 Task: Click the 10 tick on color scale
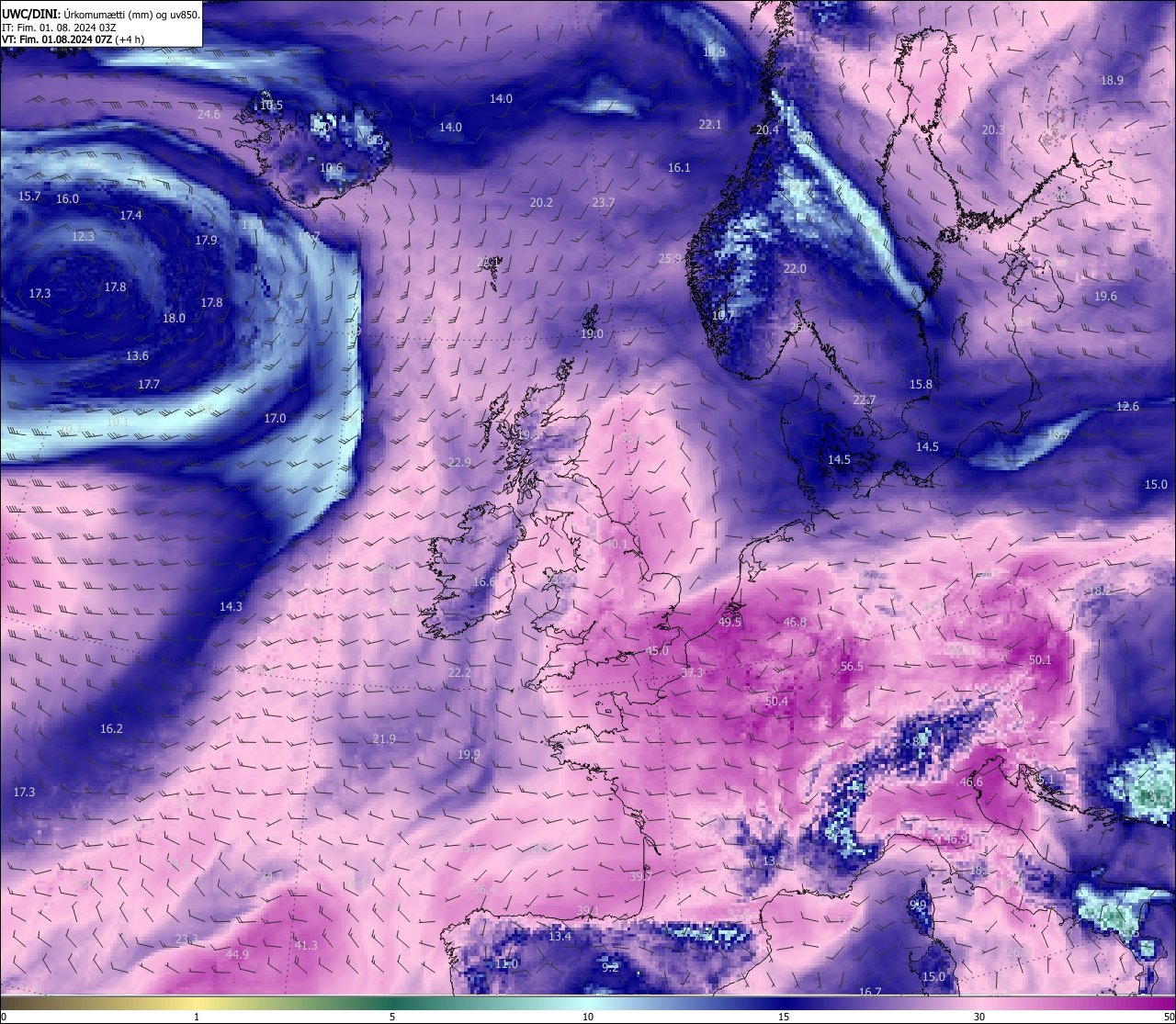[588, 1017]
